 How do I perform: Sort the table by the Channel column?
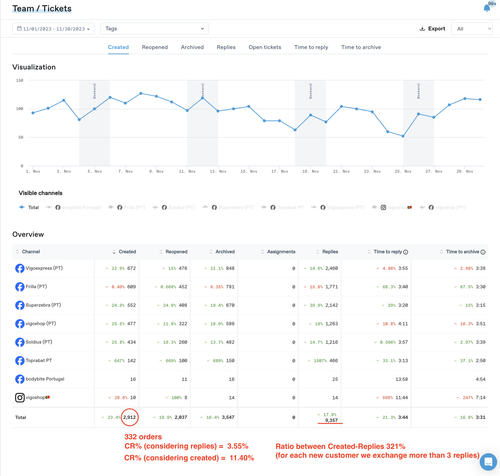pyautogui.click(x=28, y=252)
